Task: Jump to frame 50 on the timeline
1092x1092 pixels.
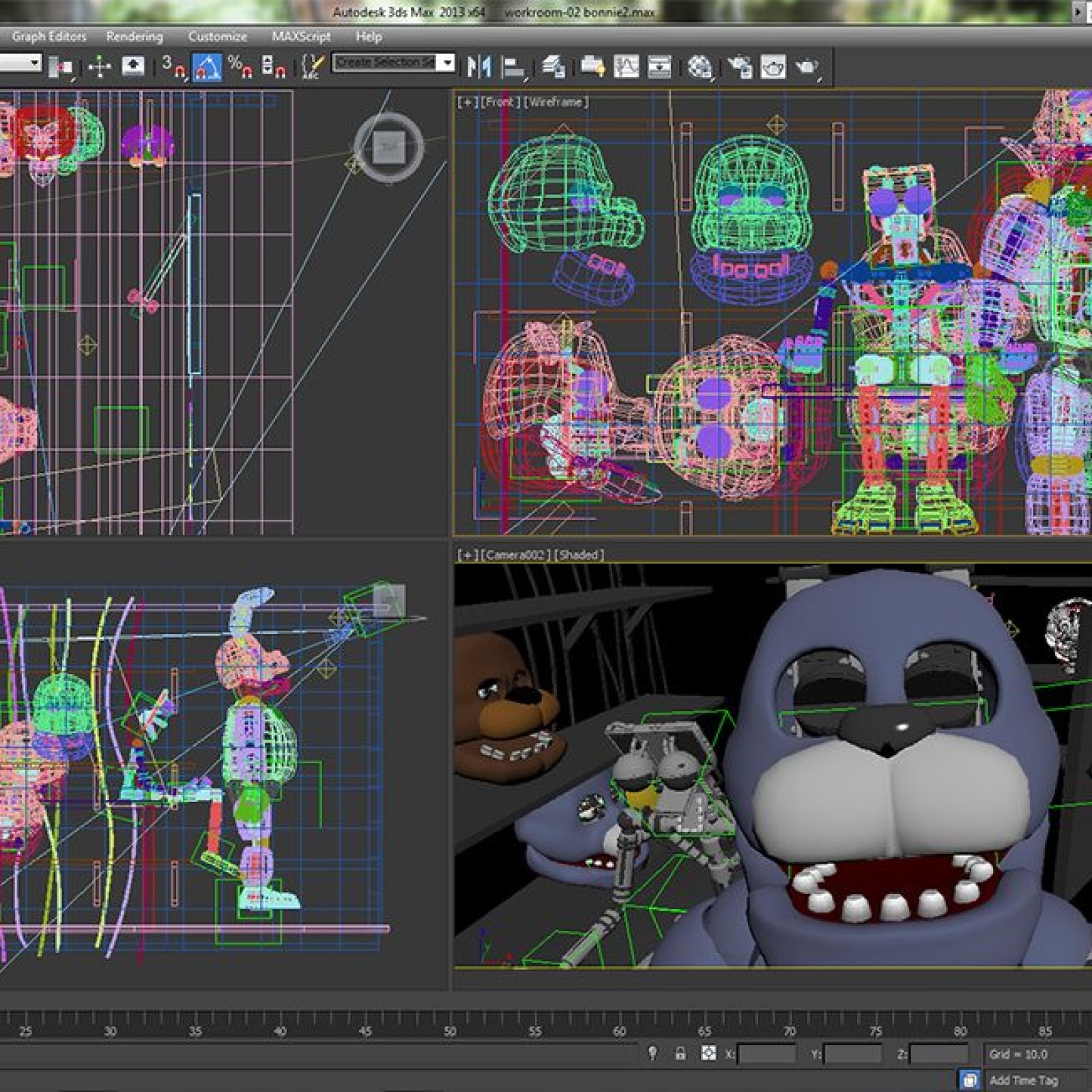Action: (450, 1031)
